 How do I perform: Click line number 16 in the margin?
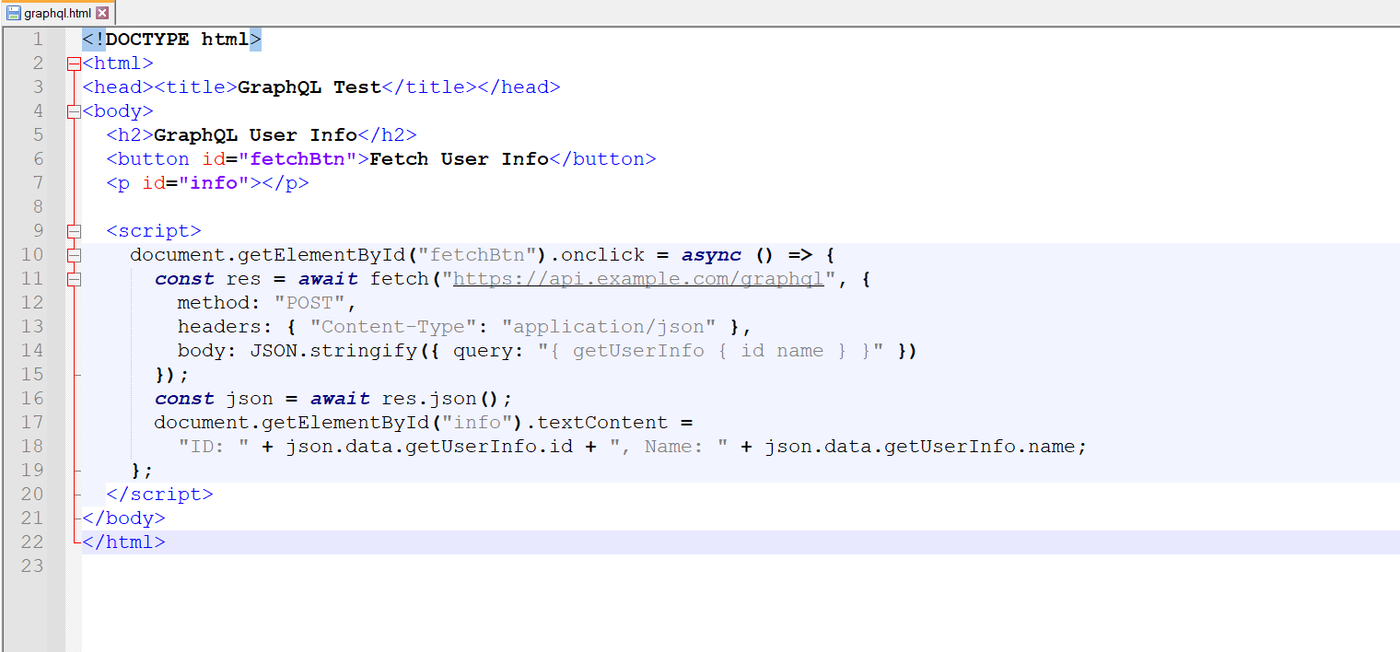(x=32, y=399)
